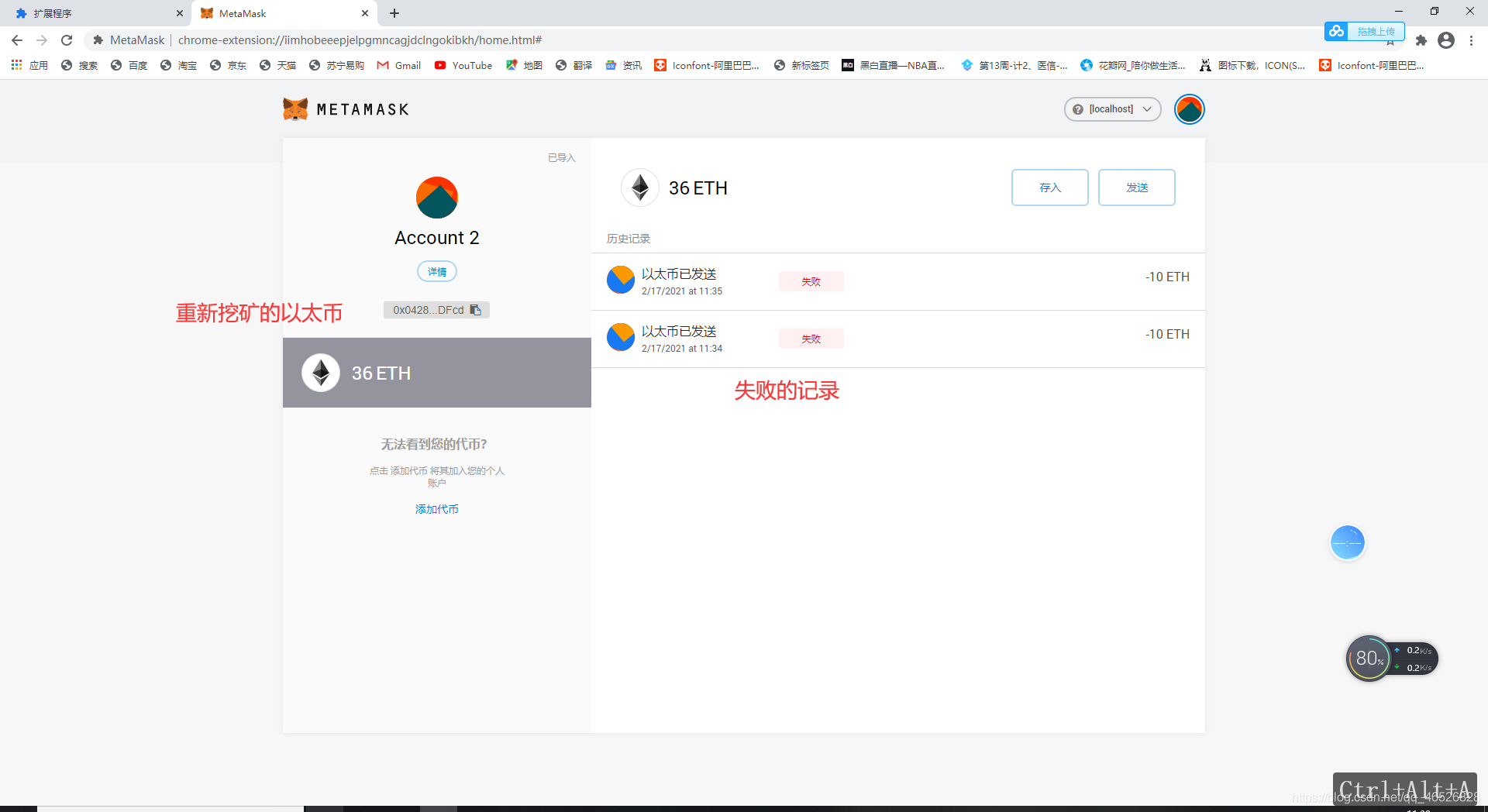Click the identicon of 11:35 transaction
This screenshot has width=1488, height=812.
(621, 280)
